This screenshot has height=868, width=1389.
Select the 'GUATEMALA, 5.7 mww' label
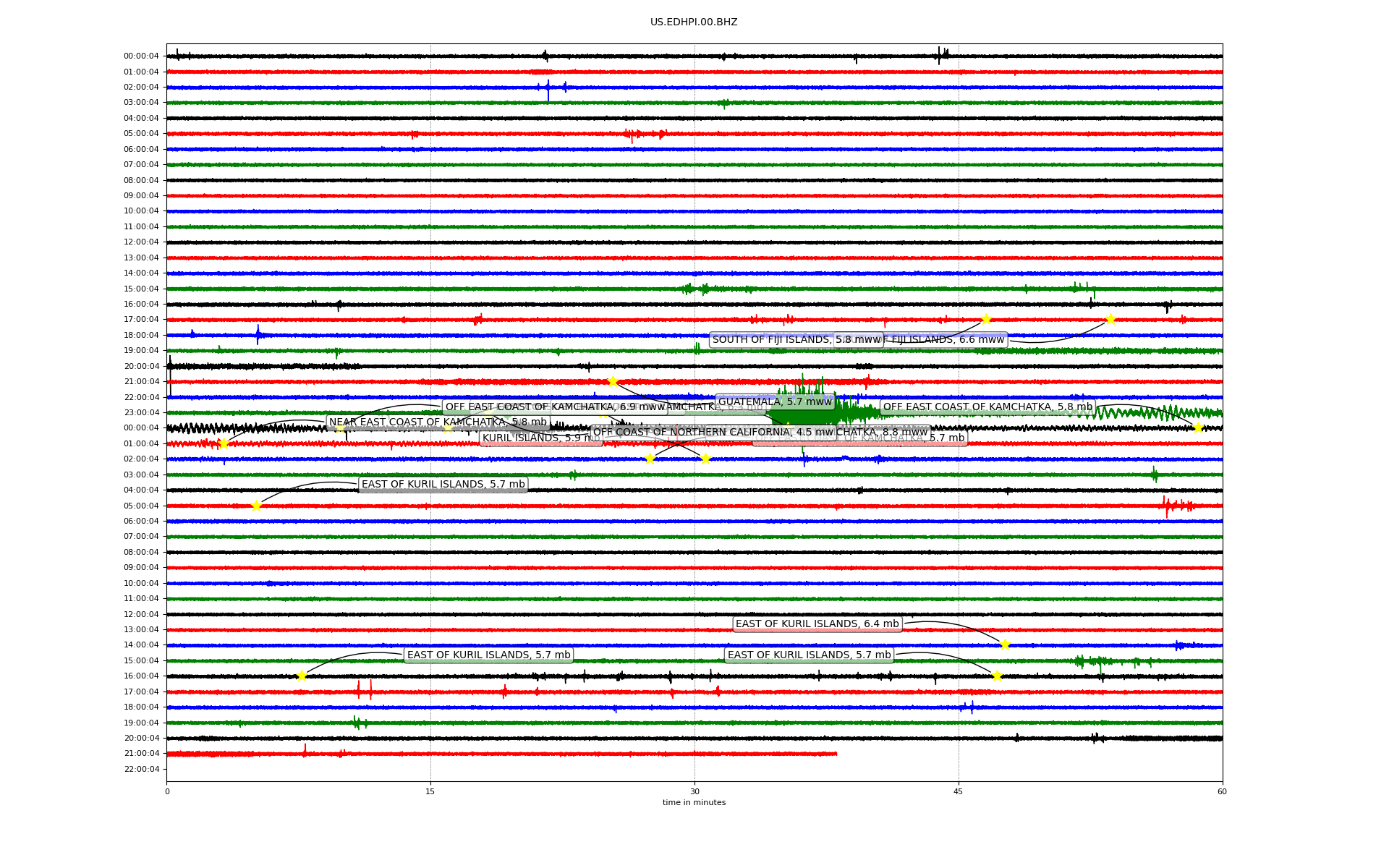pyautogui.click(x=776, y=402)
